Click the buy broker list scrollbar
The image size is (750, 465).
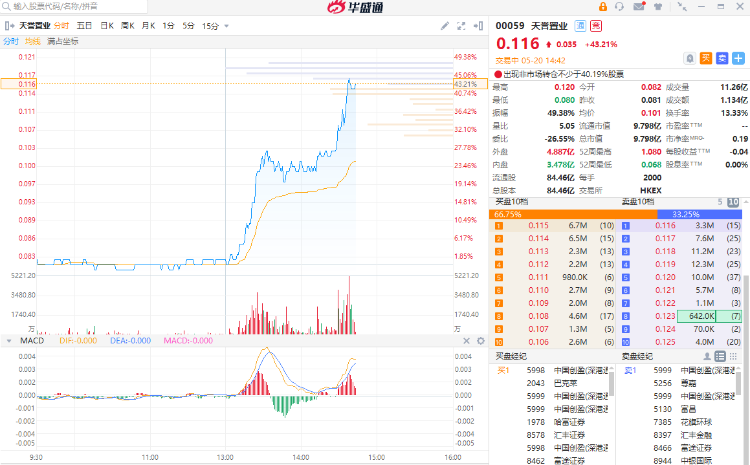coord(611,384)
